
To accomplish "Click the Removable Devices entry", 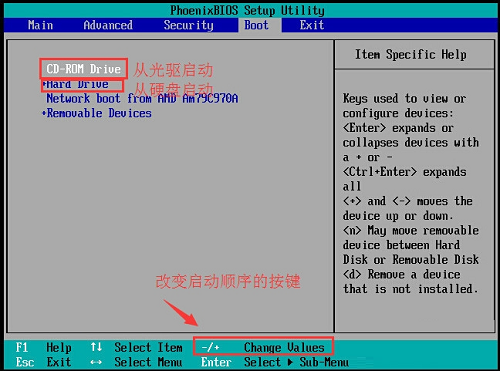I will pos(99,113).
